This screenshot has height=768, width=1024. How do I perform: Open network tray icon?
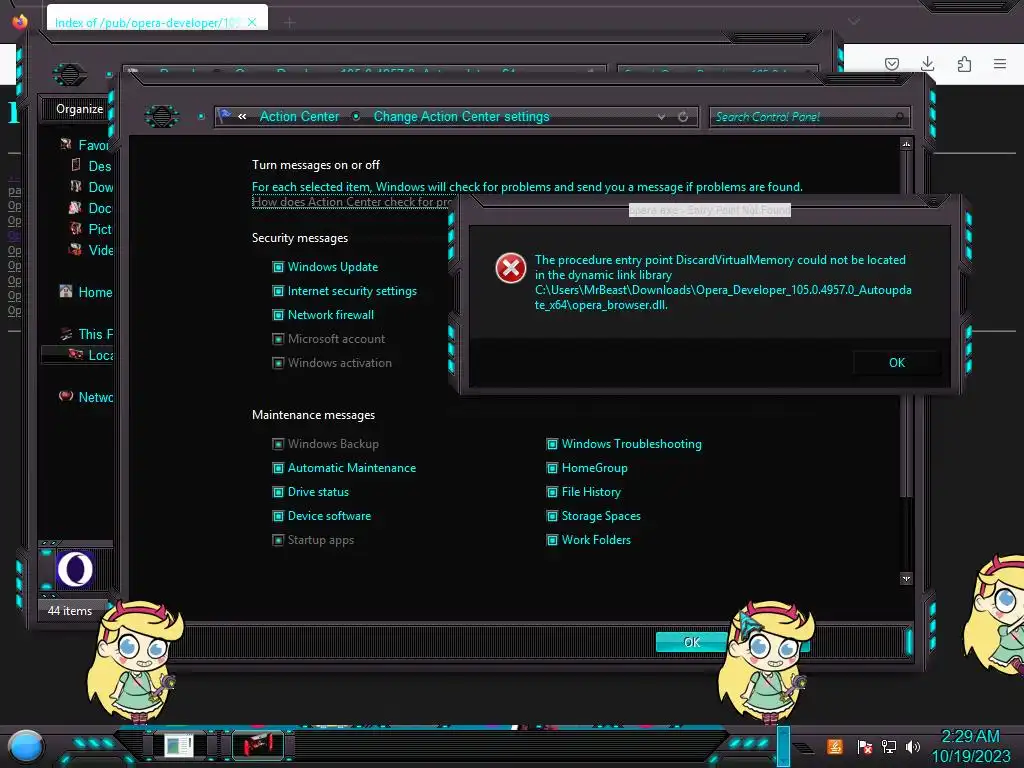[889, 746]
